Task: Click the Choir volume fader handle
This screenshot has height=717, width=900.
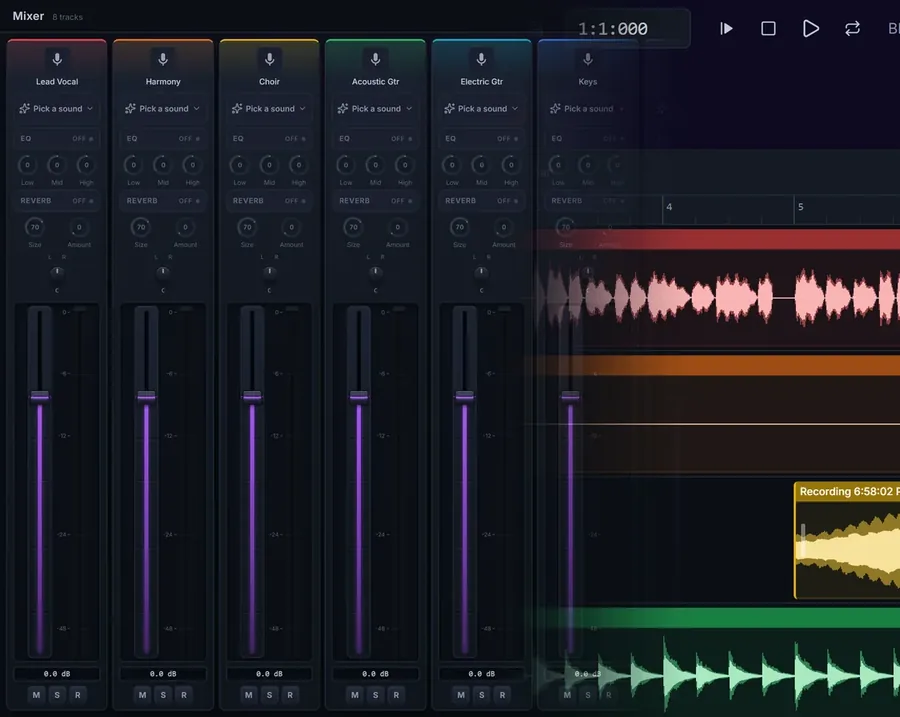Action: (252, 396)
